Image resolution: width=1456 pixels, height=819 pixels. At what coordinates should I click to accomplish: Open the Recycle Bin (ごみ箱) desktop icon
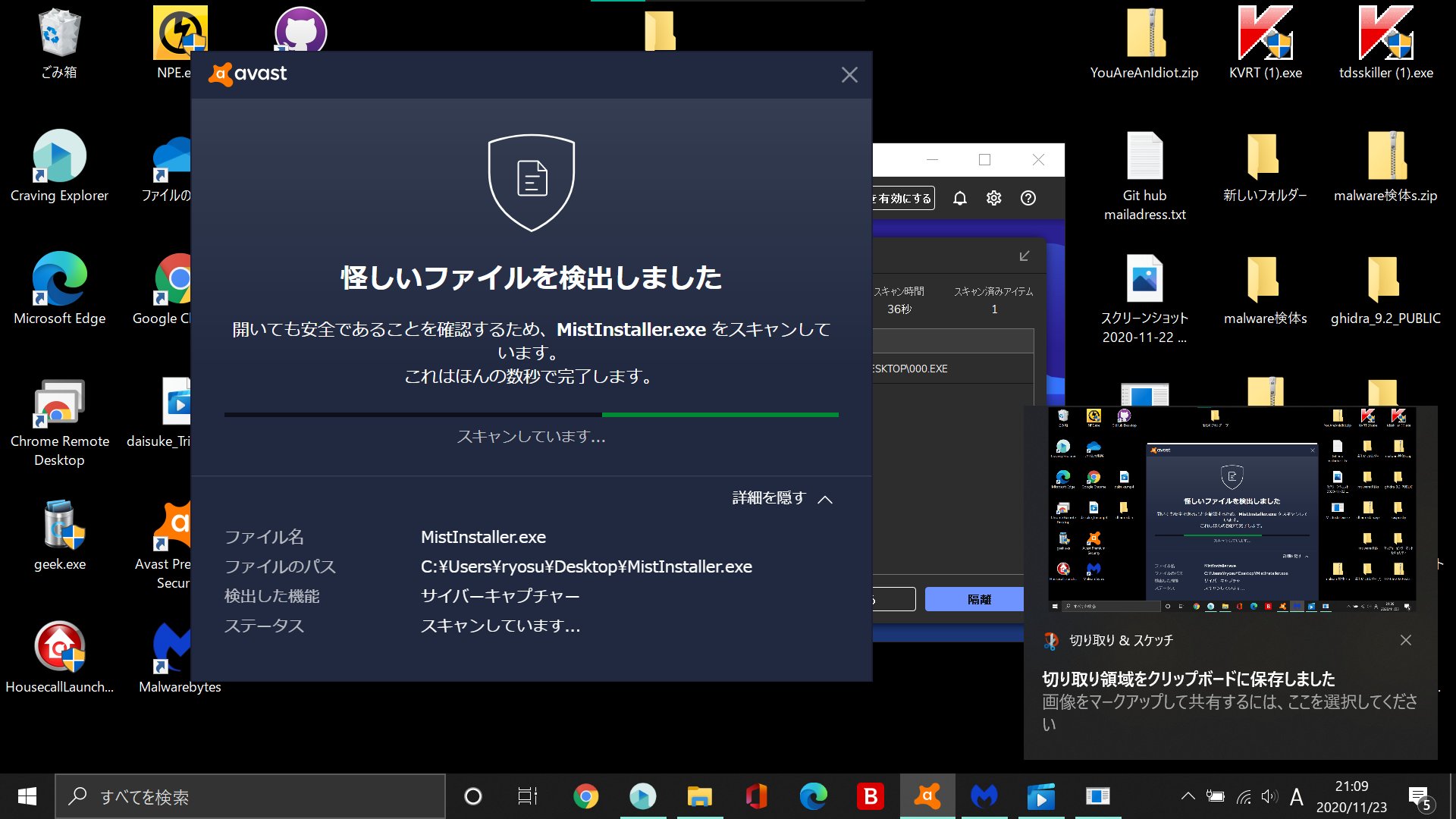[x=59, y=44]
